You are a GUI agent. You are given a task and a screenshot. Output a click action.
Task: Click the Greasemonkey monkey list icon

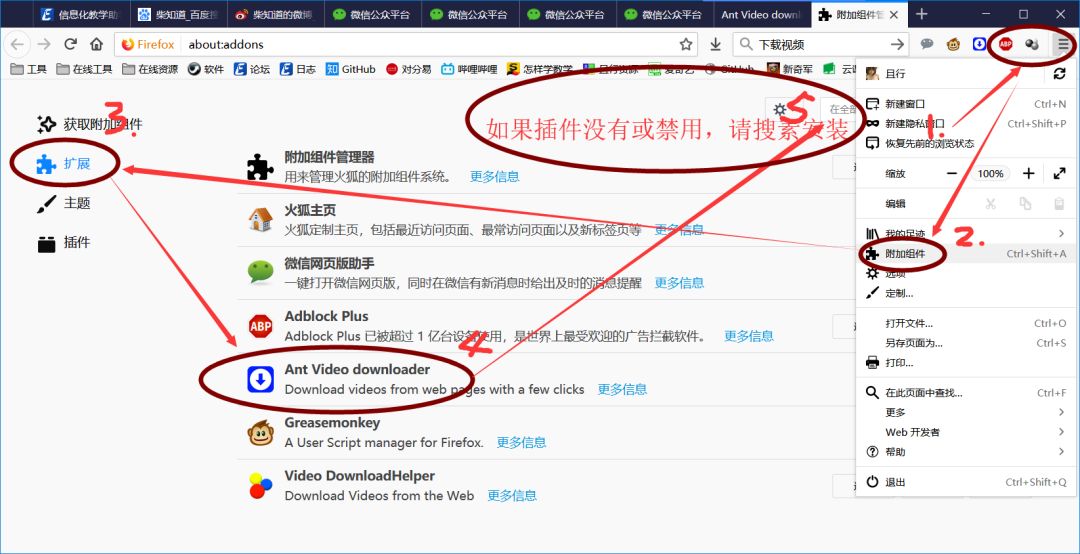tap(260, 433)
